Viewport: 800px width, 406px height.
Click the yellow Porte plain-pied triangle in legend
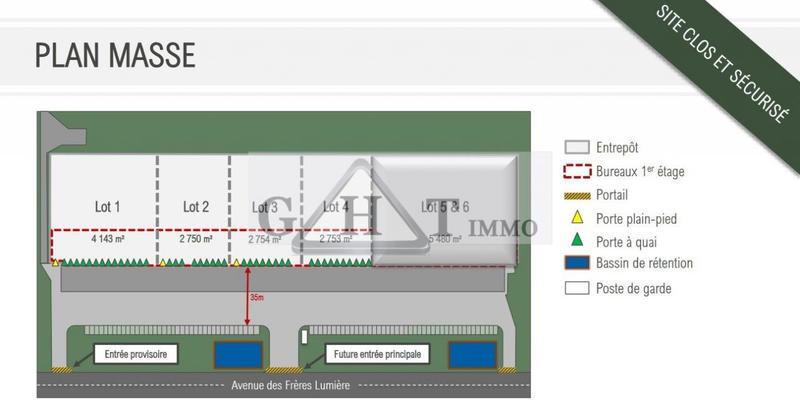point(575,218)
